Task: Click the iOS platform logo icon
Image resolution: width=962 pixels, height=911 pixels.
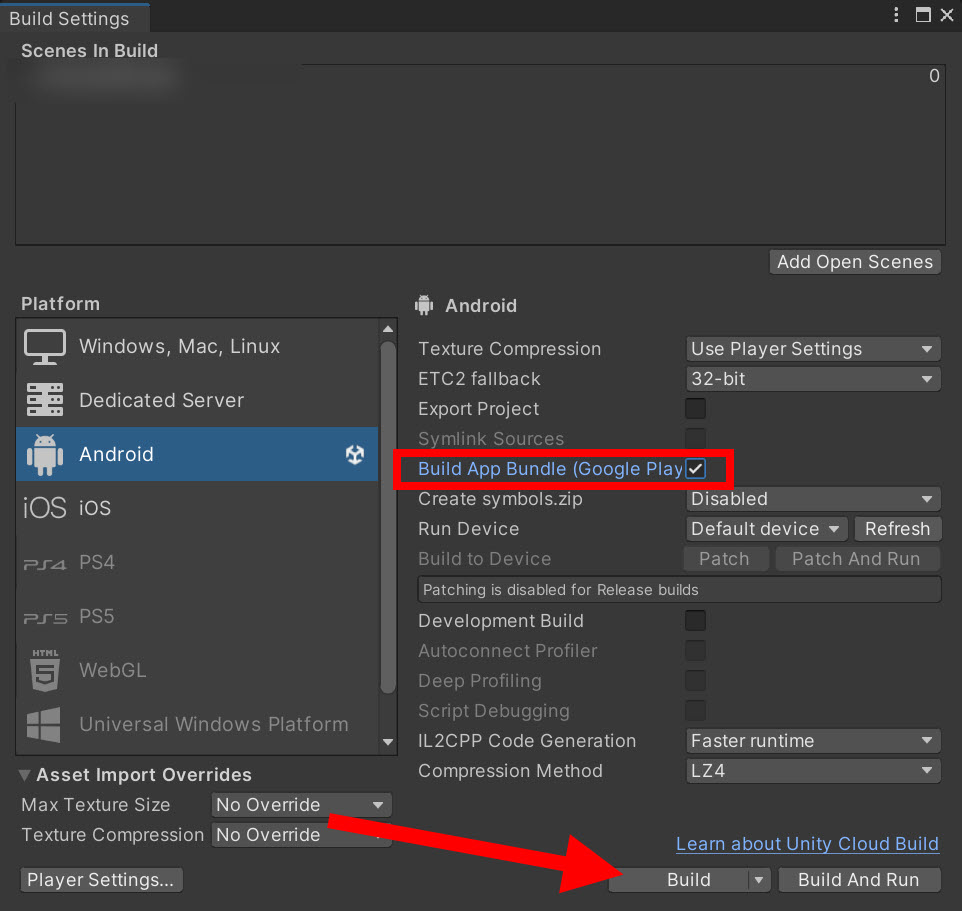Action: click(x=45, y=508)
